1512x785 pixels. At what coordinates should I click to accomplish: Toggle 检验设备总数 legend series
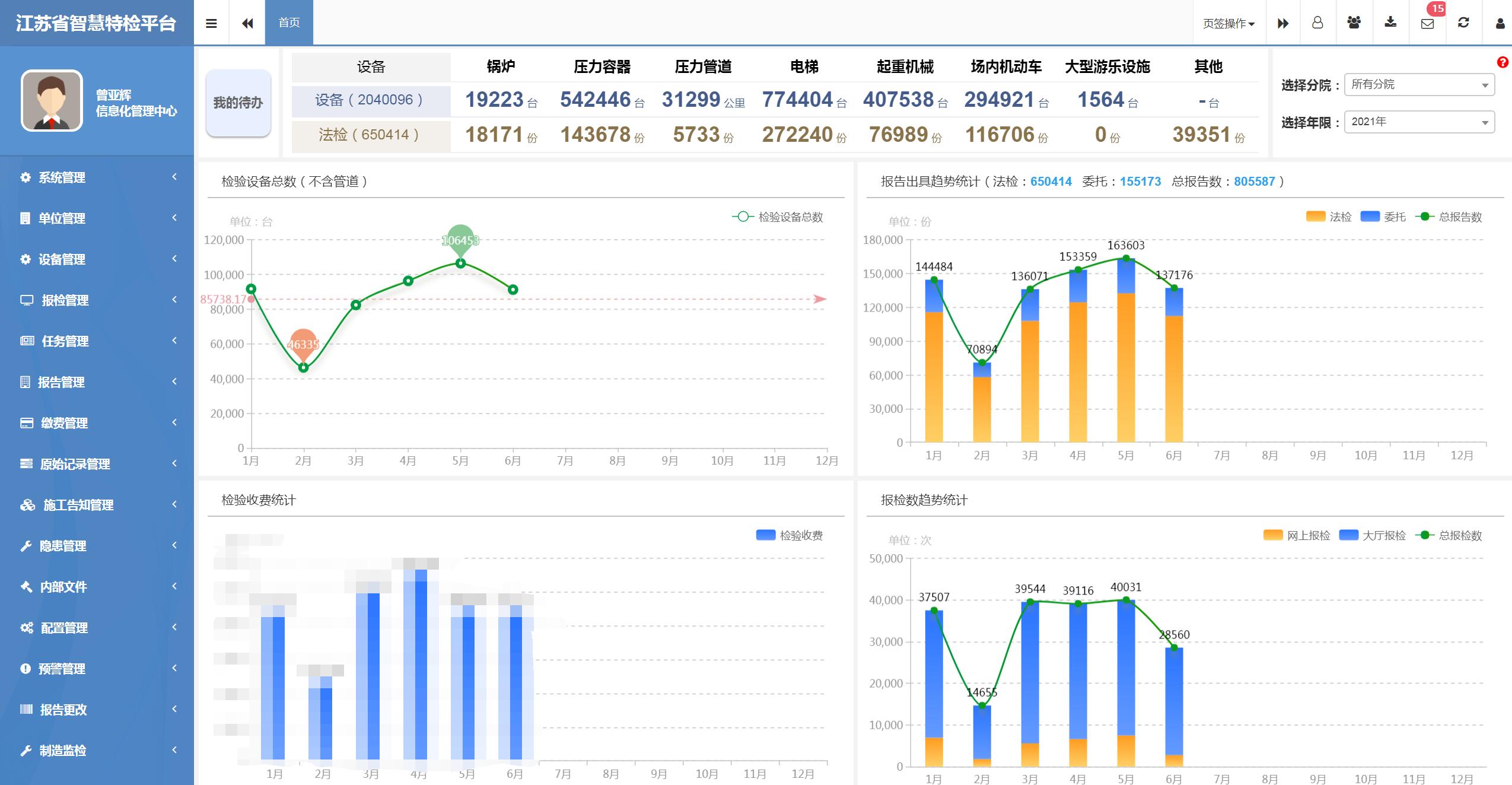[778, 217]
